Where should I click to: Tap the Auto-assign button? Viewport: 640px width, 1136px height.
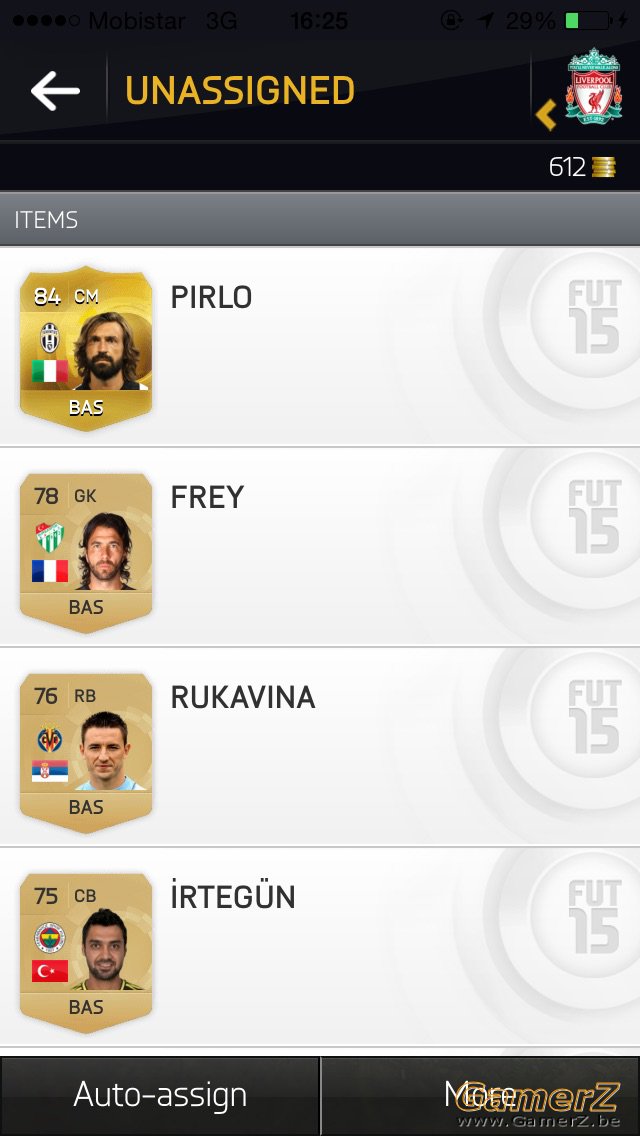pyautogui.click(x=159, y=1095)
